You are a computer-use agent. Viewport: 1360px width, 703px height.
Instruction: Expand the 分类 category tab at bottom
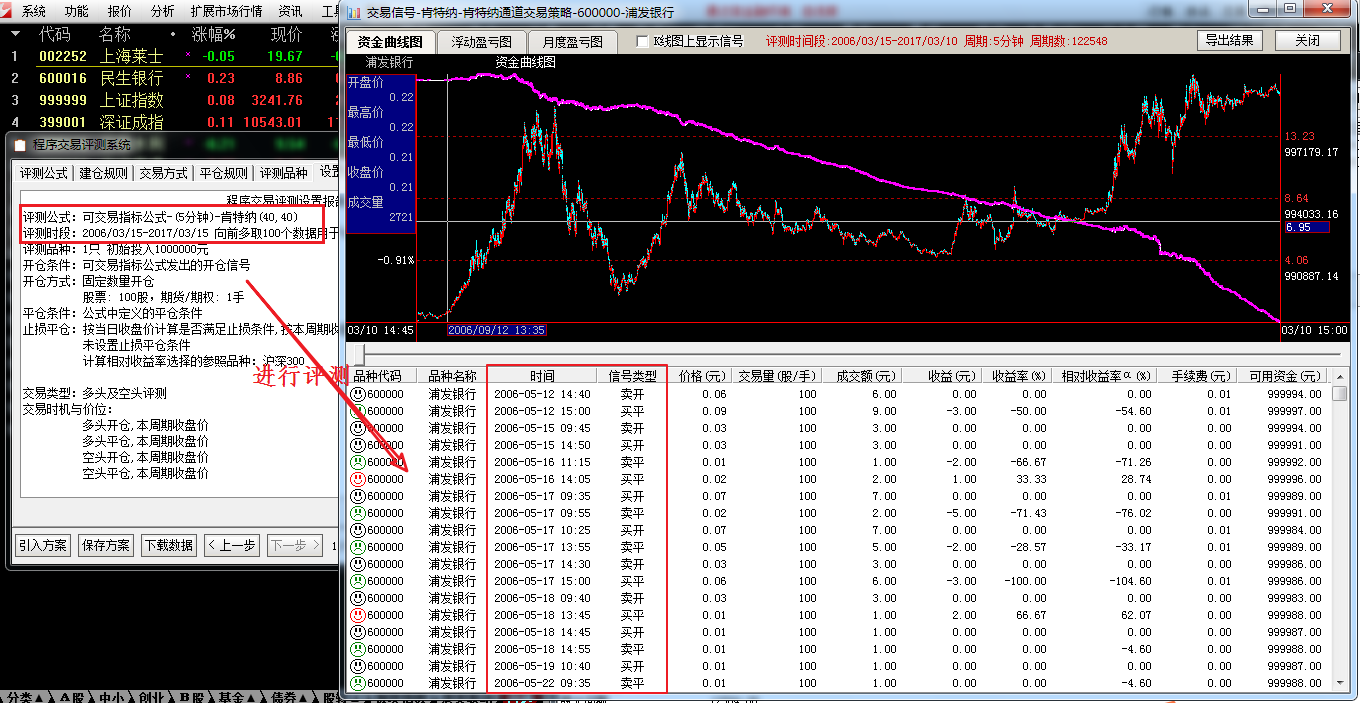coord(22,697)
